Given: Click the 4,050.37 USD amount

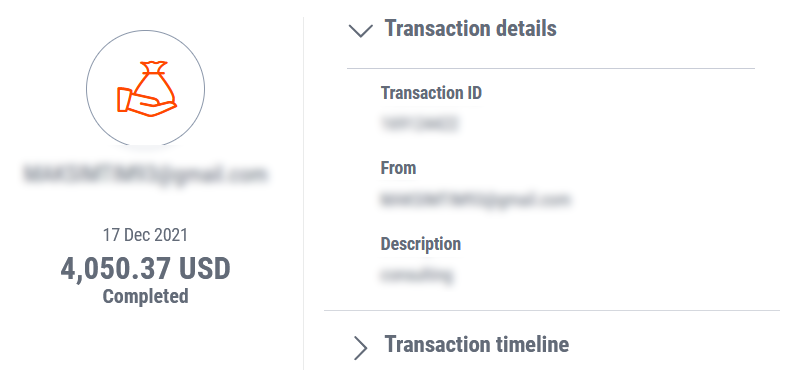Looking at the screenshot, I should [146, 269].
